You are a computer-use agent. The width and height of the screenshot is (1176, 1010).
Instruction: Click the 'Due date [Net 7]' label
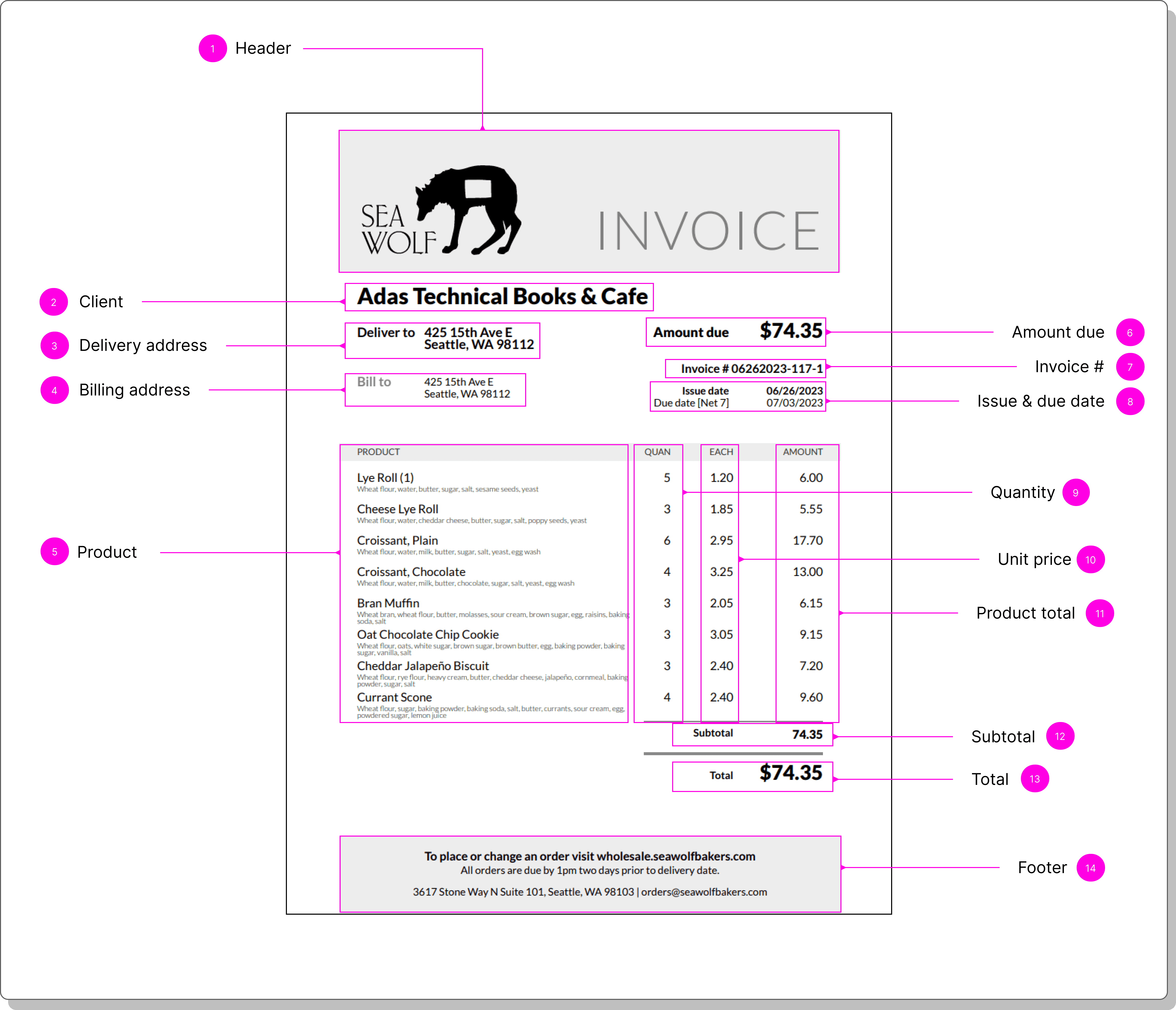(691, 403)
